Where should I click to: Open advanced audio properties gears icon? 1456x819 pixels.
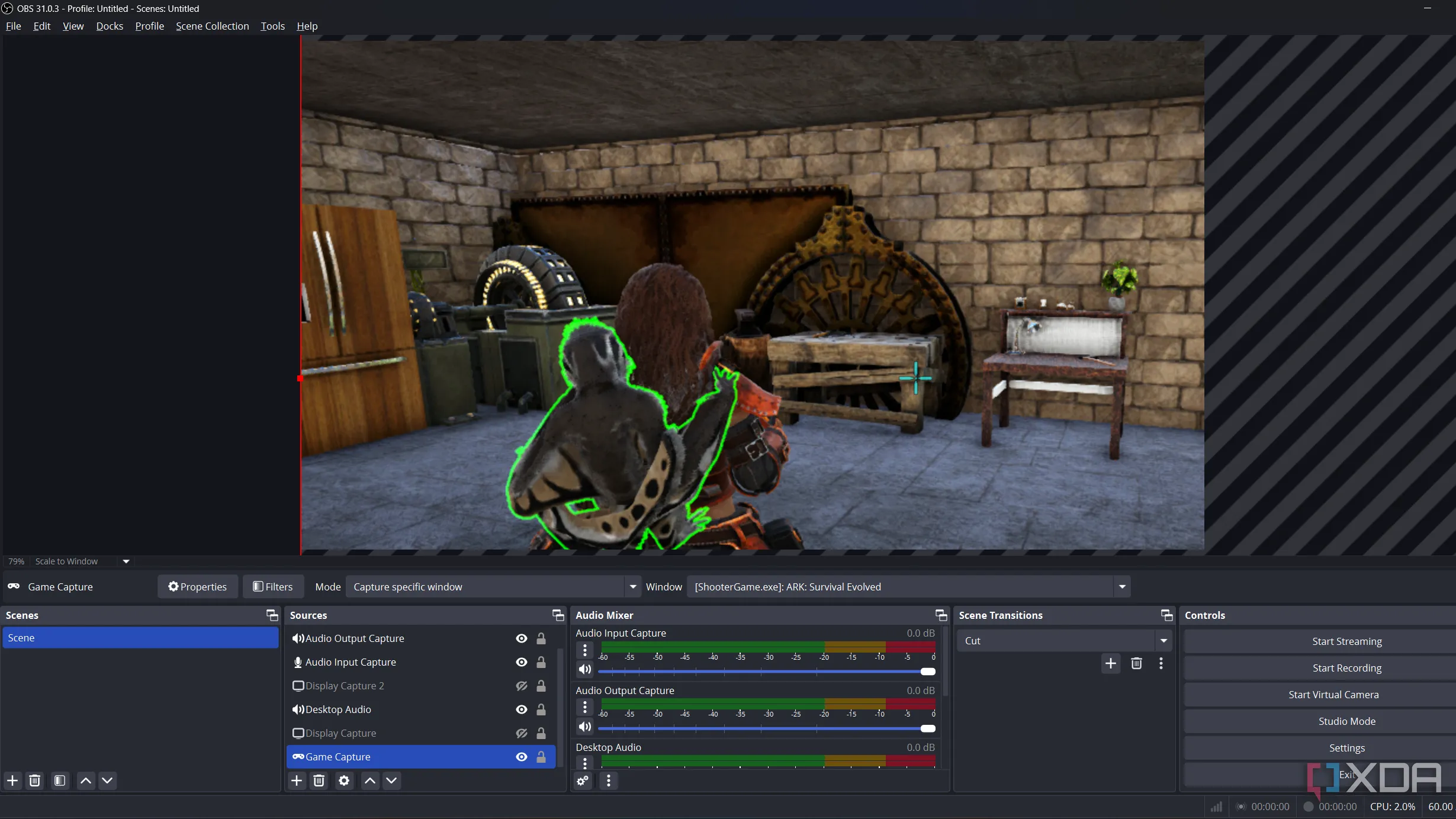[x=583, y=781]
